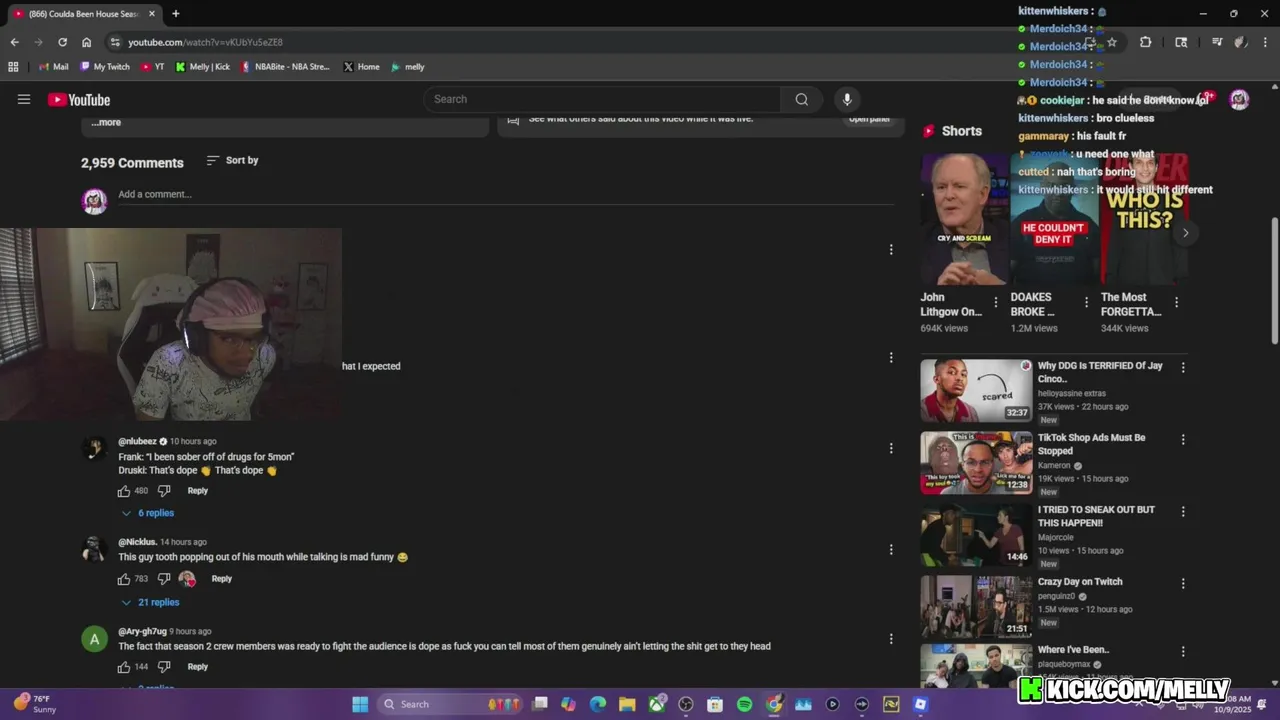Open Microsoft Edge from taskbar
The image size is (1280, 720).
point(598,704)
